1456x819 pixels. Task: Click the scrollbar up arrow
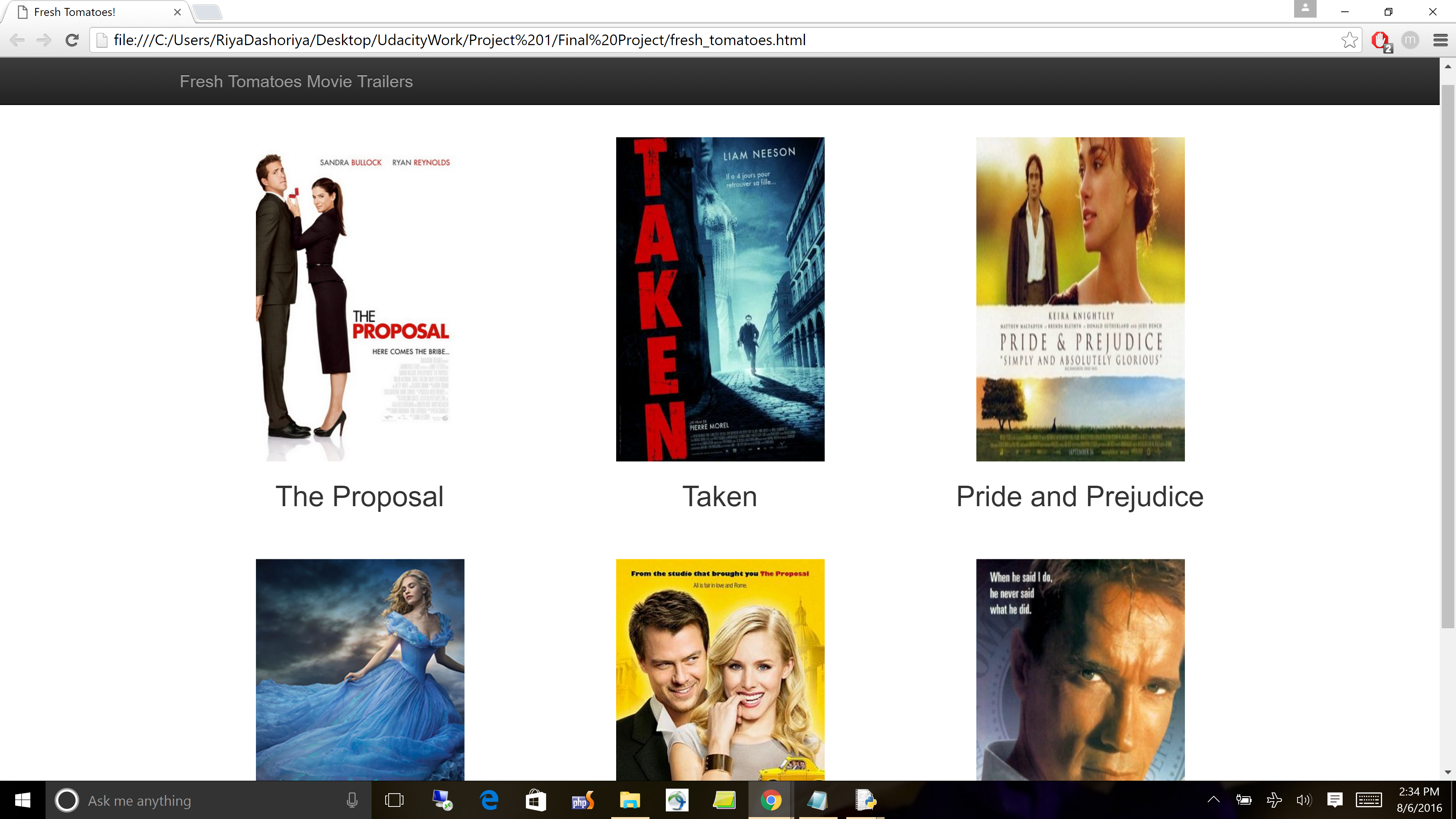point(1448,66)
